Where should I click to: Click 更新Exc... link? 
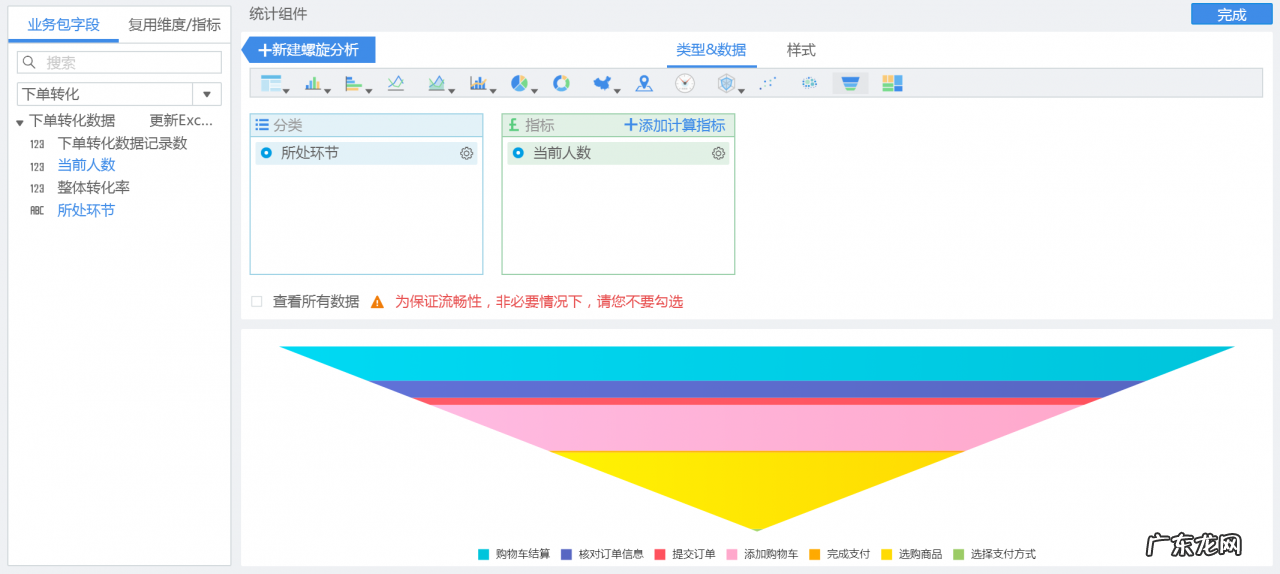point(181,120)
